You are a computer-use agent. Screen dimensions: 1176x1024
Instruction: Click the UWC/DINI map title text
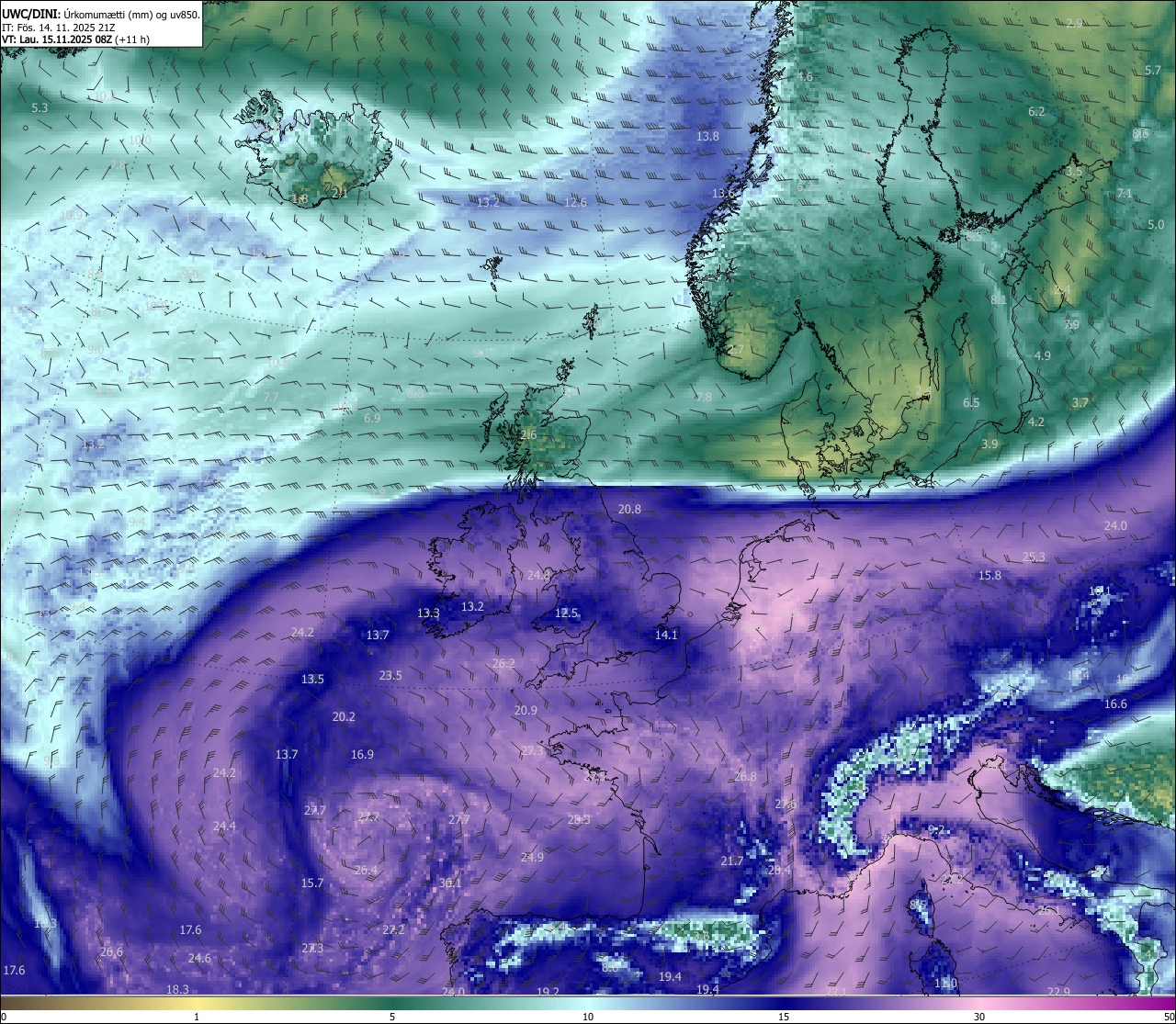[100, 14]
